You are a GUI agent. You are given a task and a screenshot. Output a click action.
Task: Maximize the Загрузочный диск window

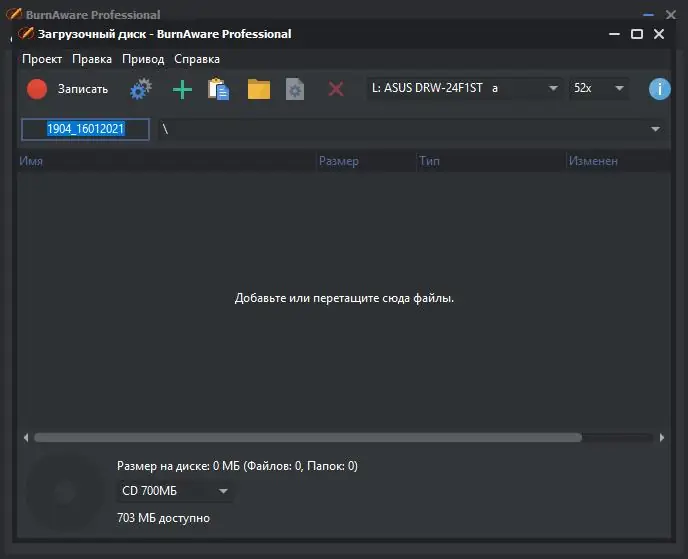637,34
